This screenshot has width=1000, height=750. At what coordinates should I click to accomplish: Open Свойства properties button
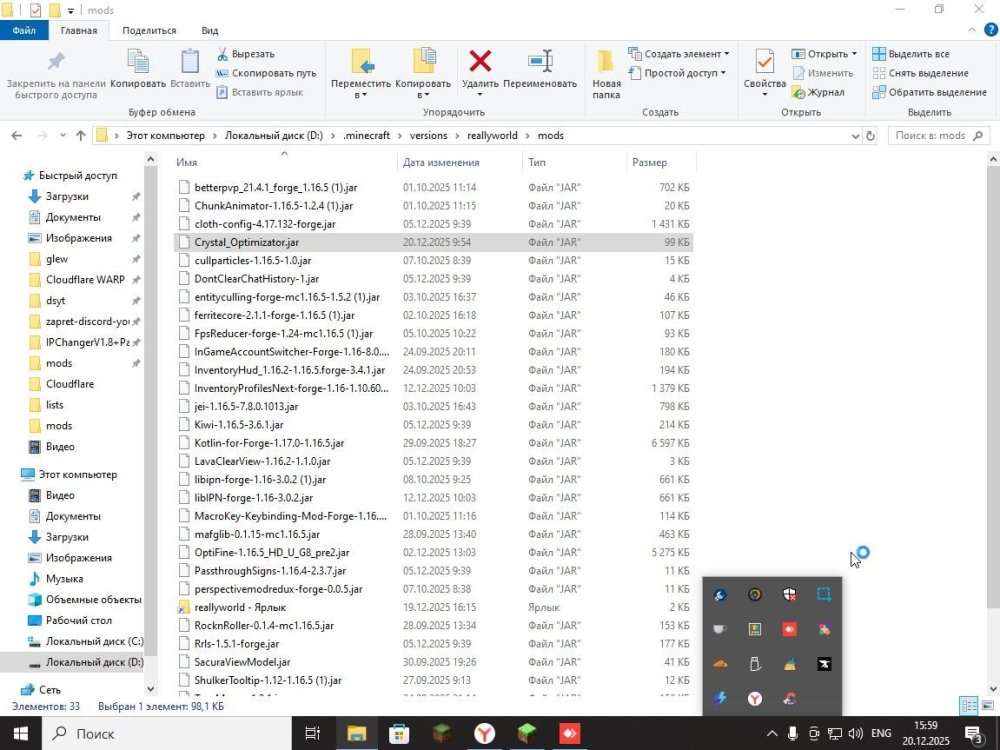tap(764, 73)
